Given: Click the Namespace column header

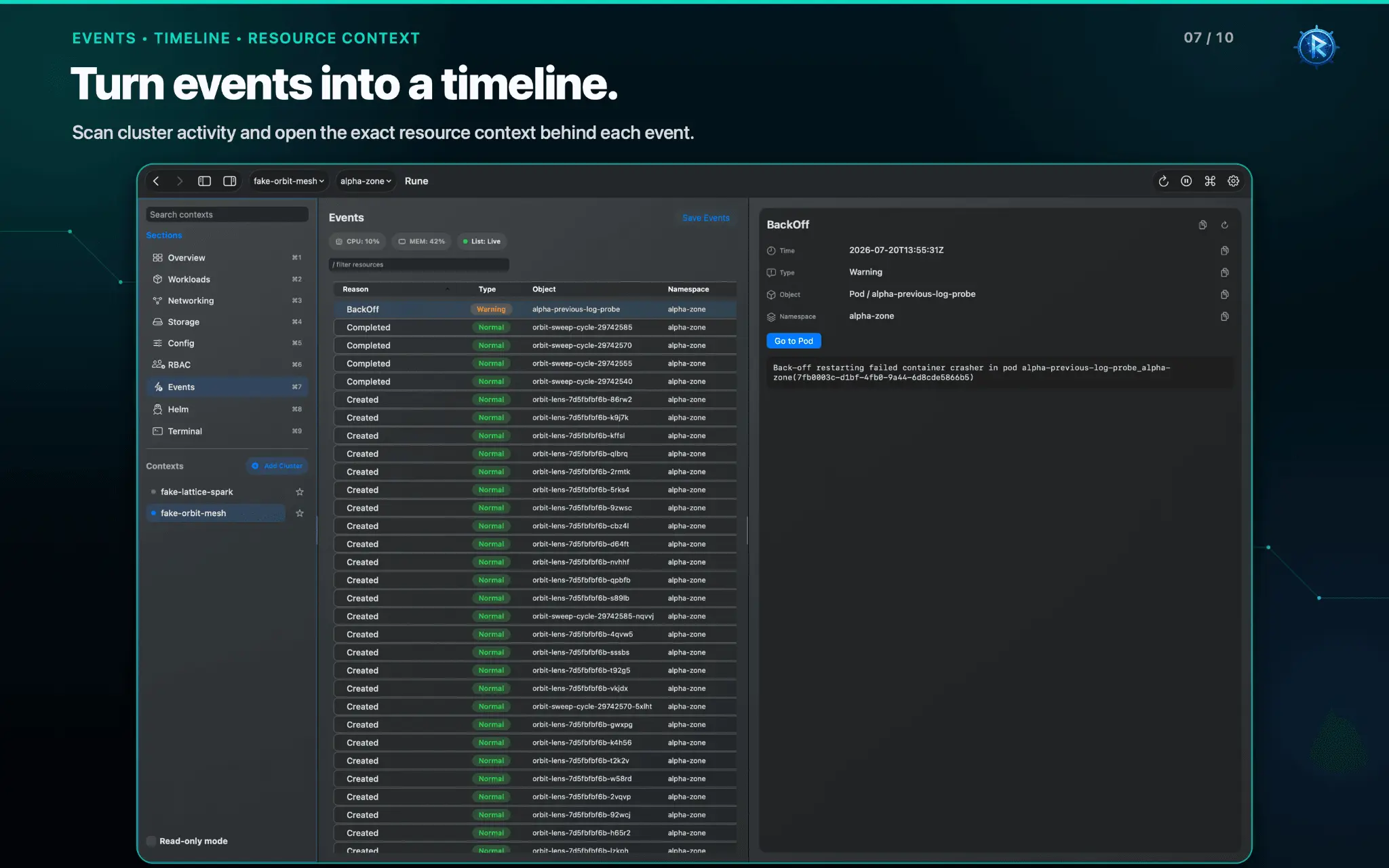Looking at the screenshot, I should (x=688, y=289).
